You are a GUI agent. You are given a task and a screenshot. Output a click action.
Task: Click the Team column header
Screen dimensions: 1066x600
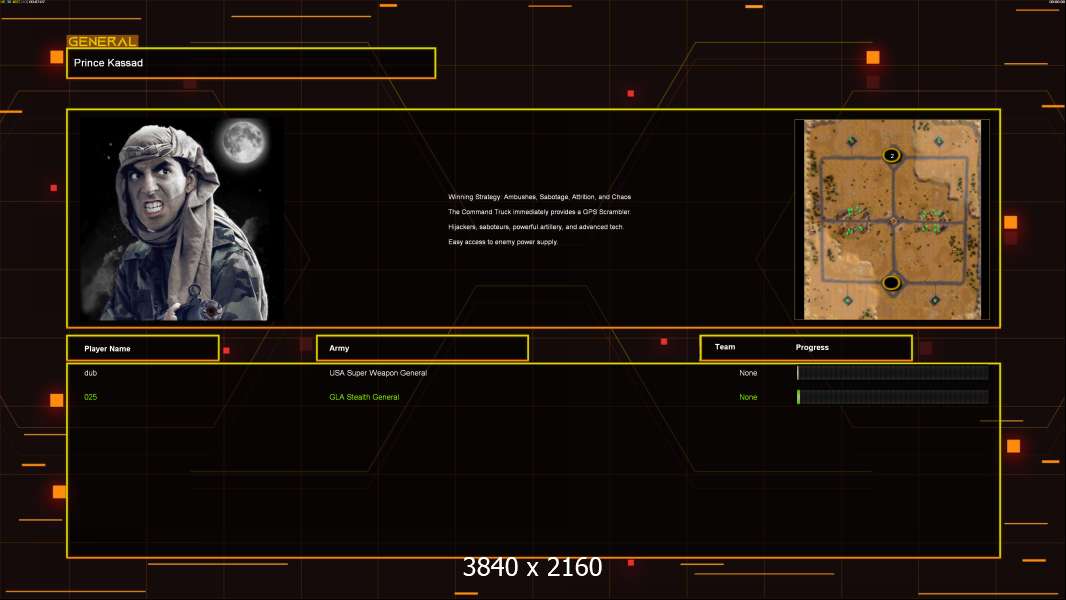coord(725,348)
